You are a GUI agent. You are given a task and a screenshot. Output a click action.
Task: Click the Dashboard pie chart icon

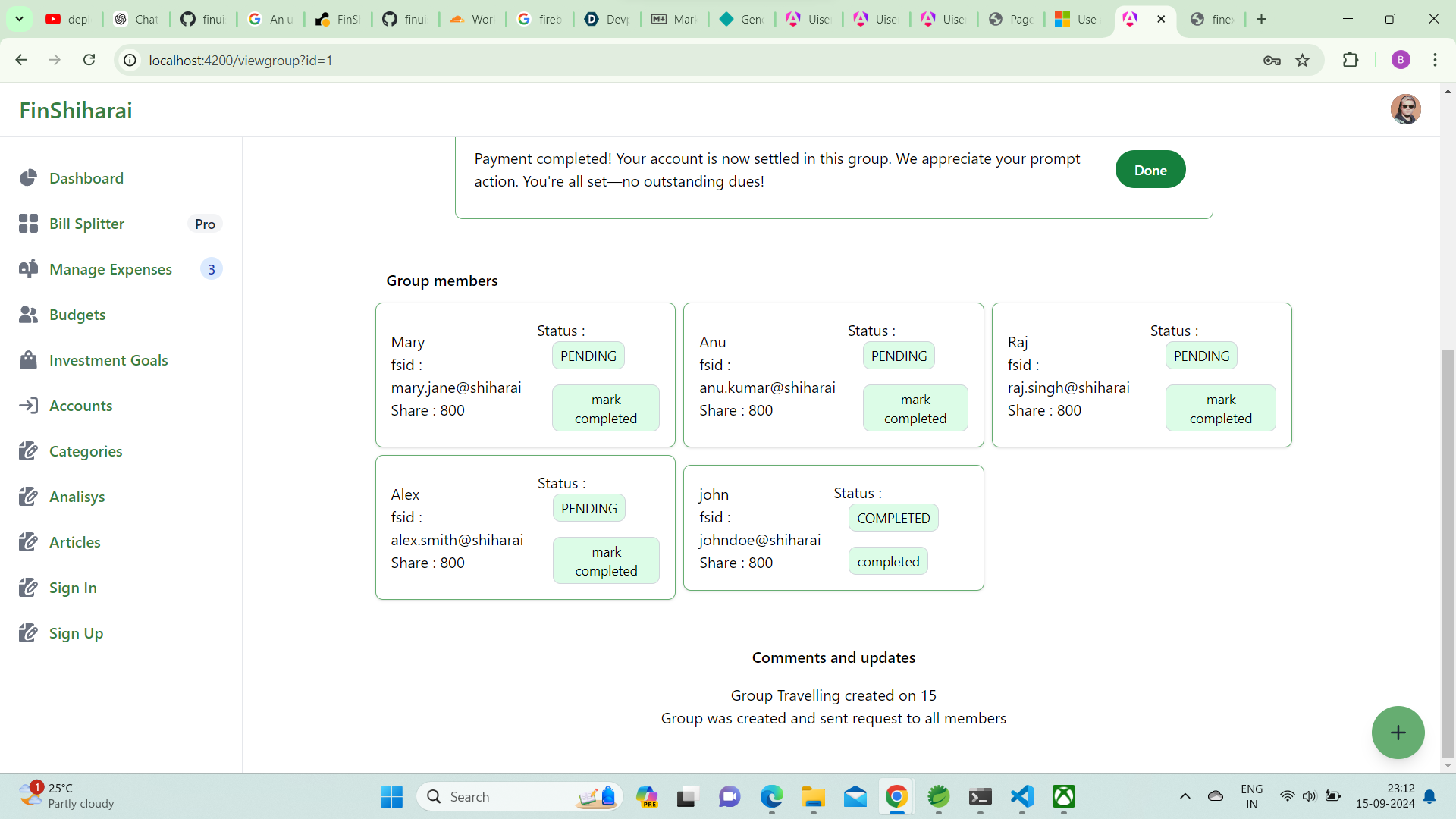(x=28, y=178)
